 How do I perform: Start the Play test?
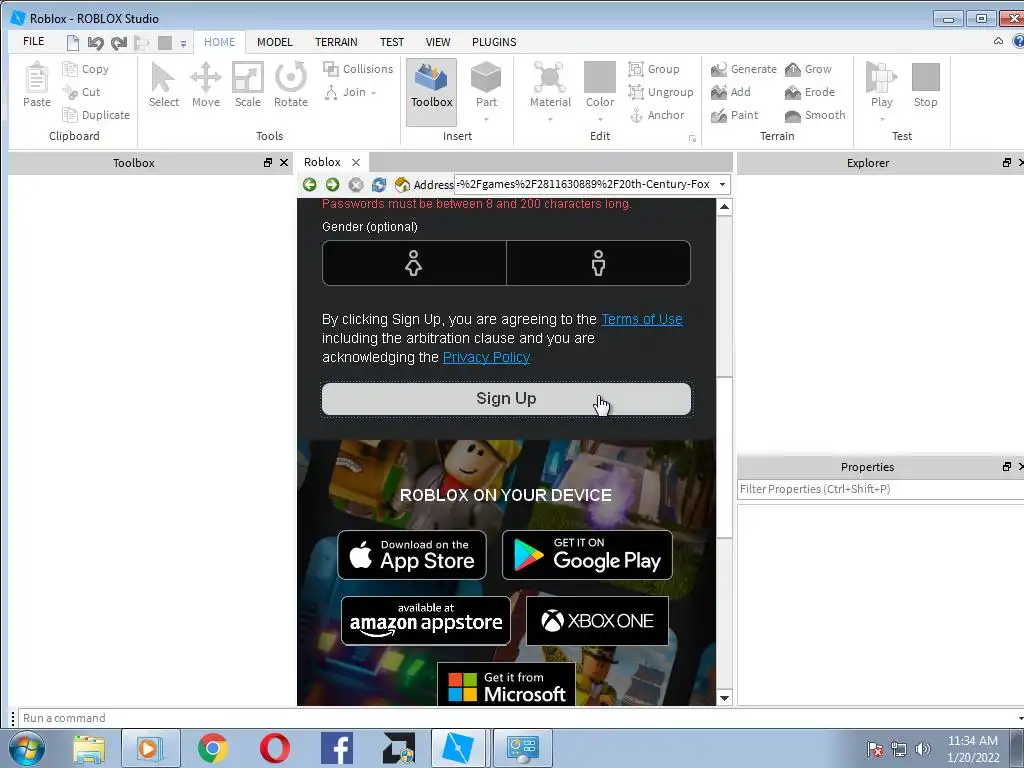pyautogui.click(x=882, y=83)
